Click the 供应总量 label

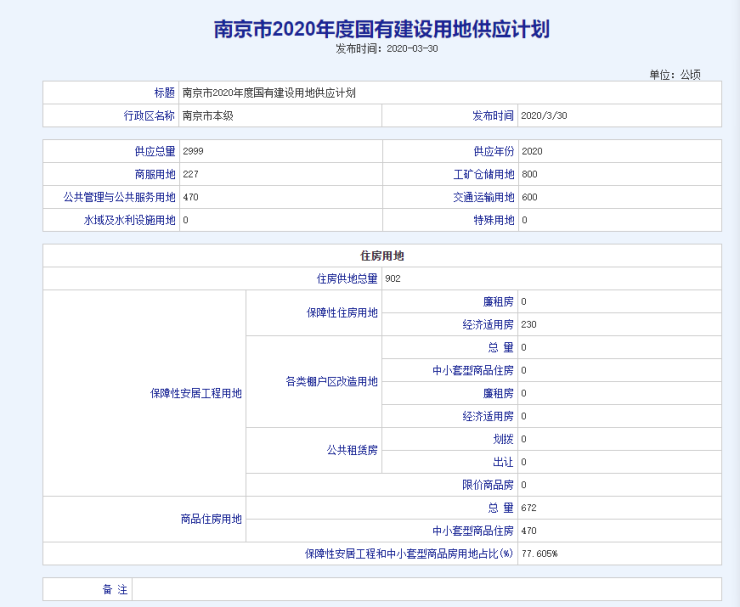155,151
